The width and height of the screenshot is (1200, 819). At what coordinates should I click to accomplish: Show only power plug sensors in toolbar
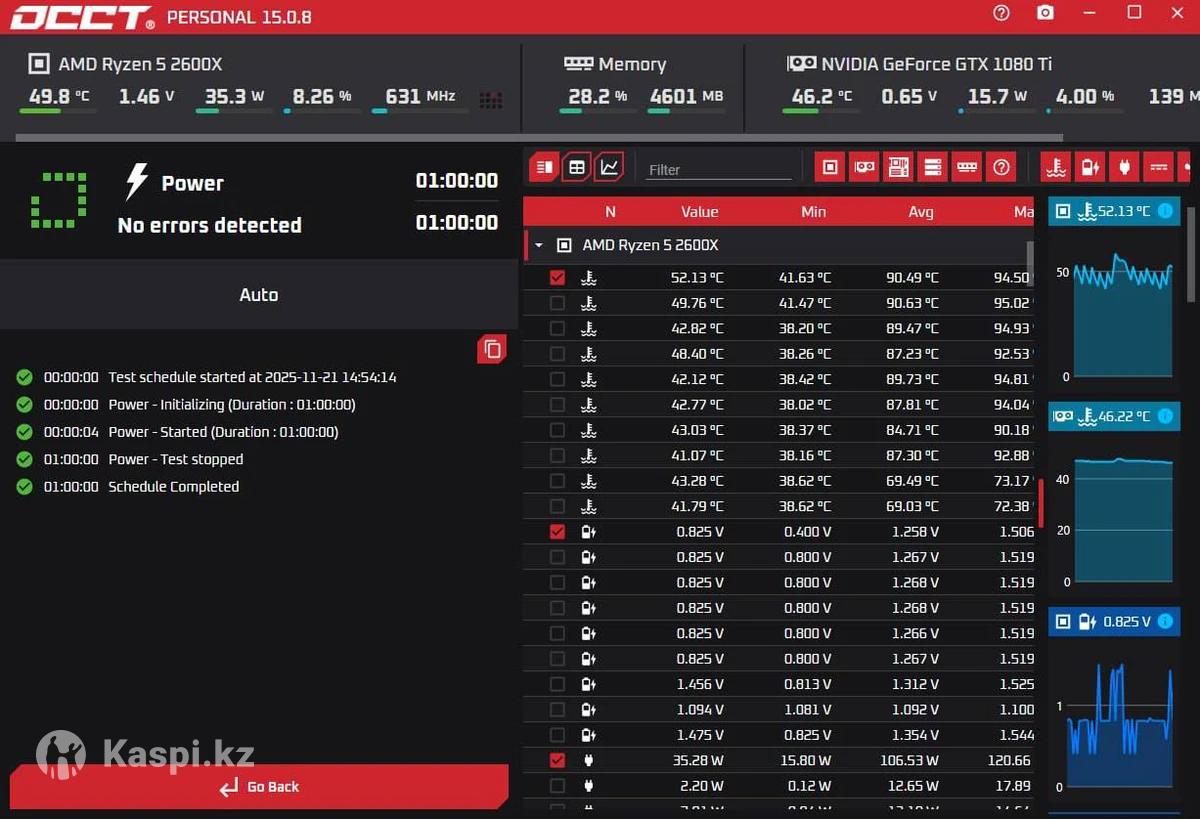pyautogui.click(x=1124, y=167)
